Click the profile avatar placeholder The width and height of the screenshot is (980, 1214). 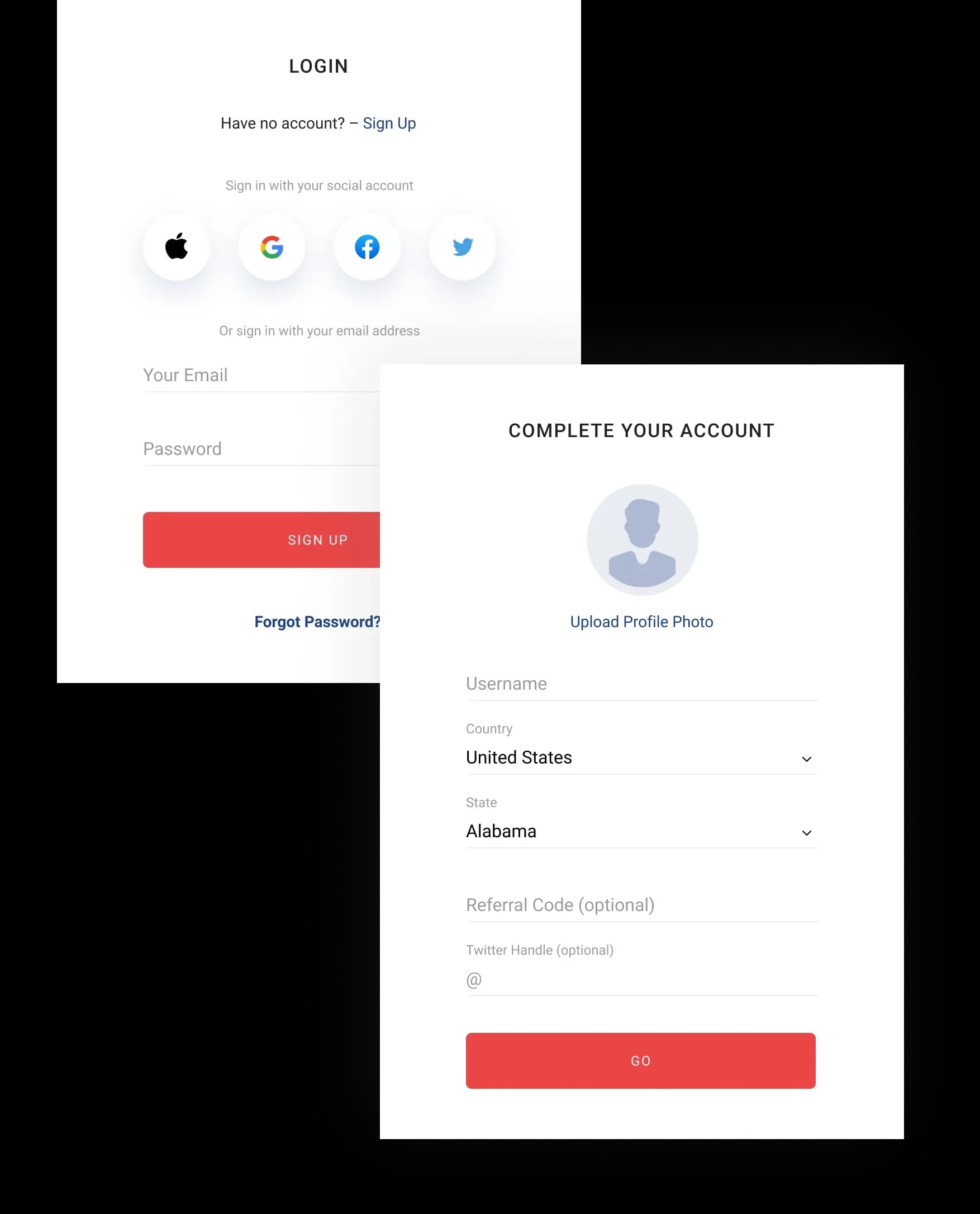[642, 539]
